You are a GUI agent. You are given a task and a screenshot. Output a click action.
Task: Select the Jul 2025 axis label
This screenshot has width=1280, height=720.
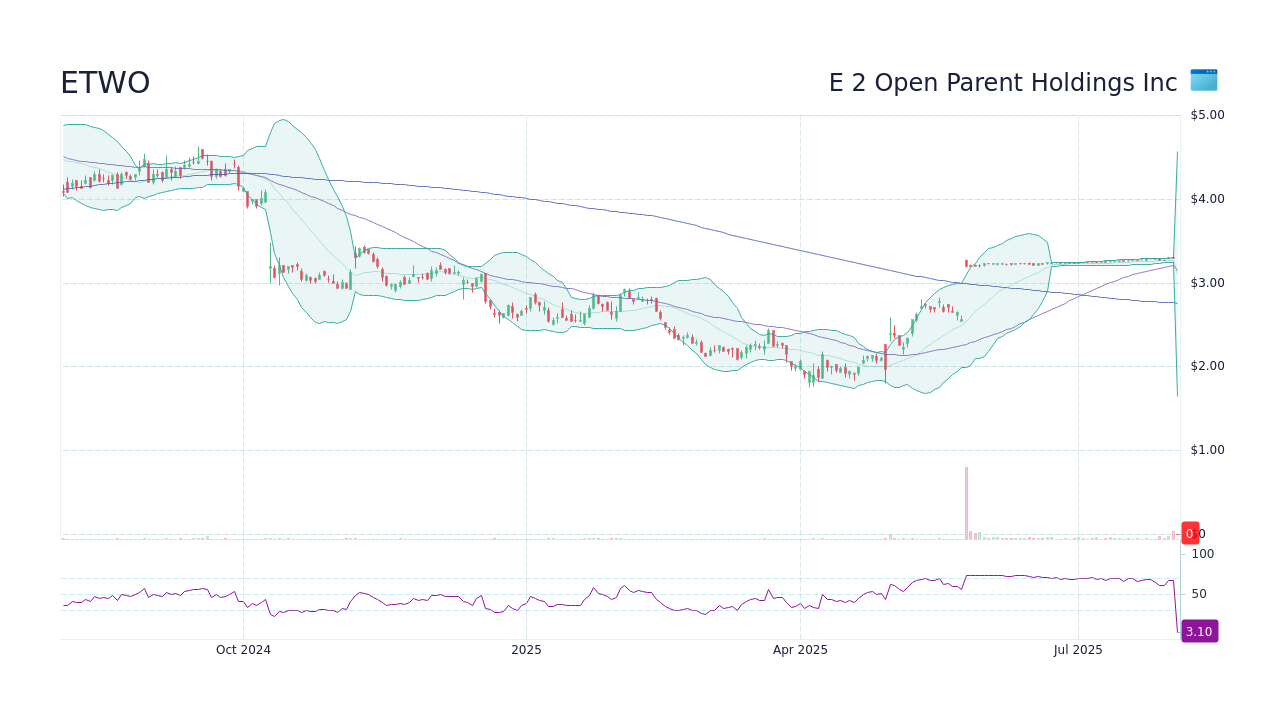1077,650
